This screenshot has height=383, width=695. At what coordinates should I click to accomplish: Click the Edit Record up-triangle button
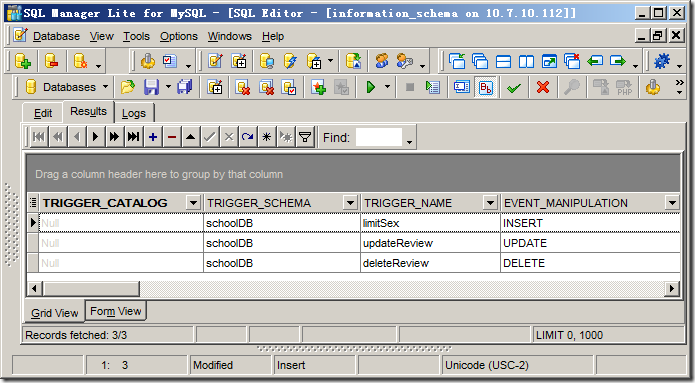(x=191, y=137)
